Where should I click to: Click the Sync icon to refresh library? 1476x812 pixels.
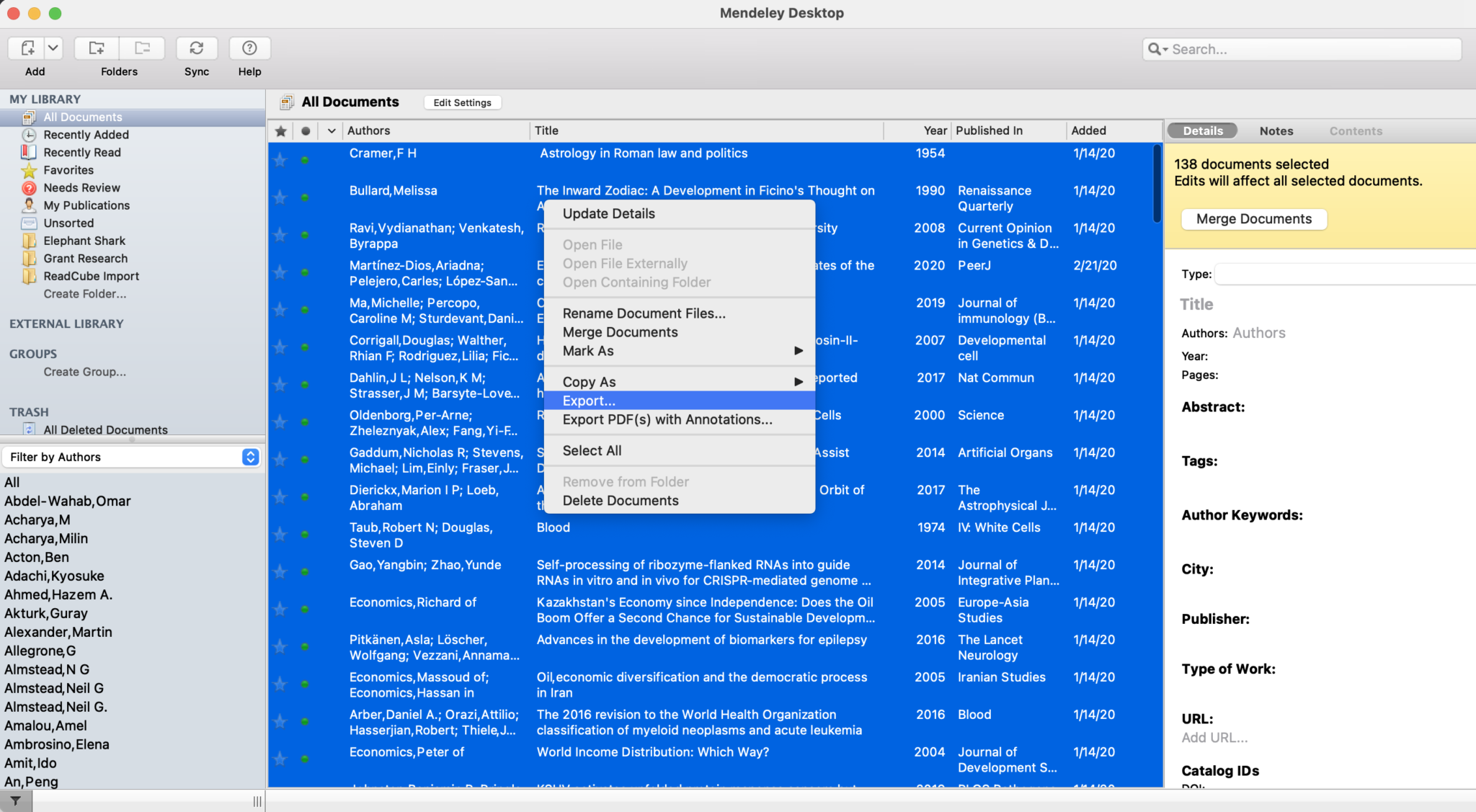(196, 48)
